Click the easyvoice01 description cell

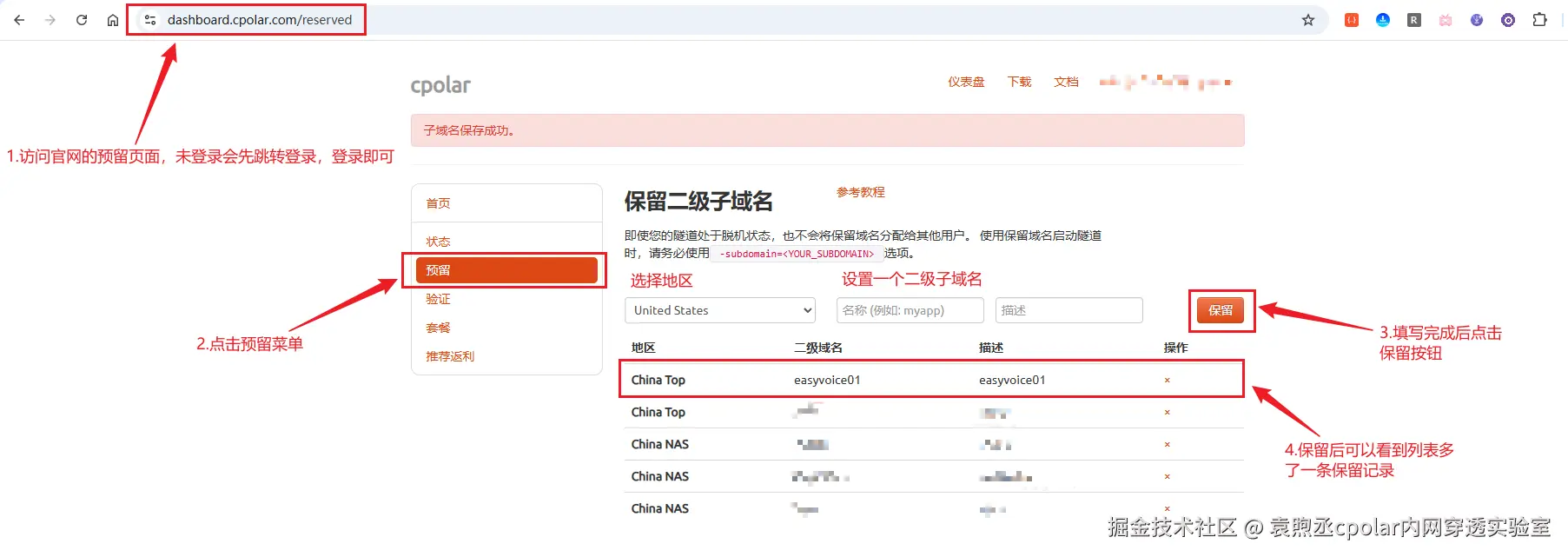click(x=1012, y=380)
